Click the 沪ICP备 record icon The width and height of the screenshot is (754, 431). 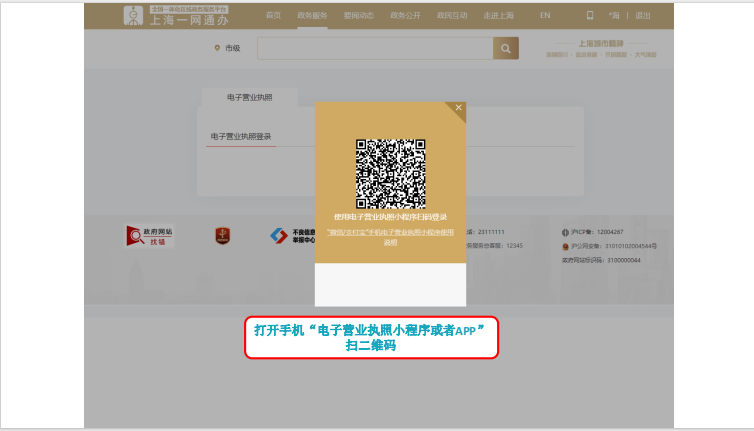click(x=565, y=231)
